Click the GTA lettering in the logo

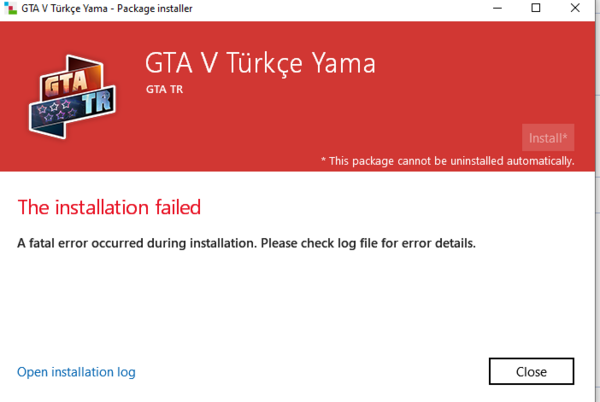tap(67, 82)
